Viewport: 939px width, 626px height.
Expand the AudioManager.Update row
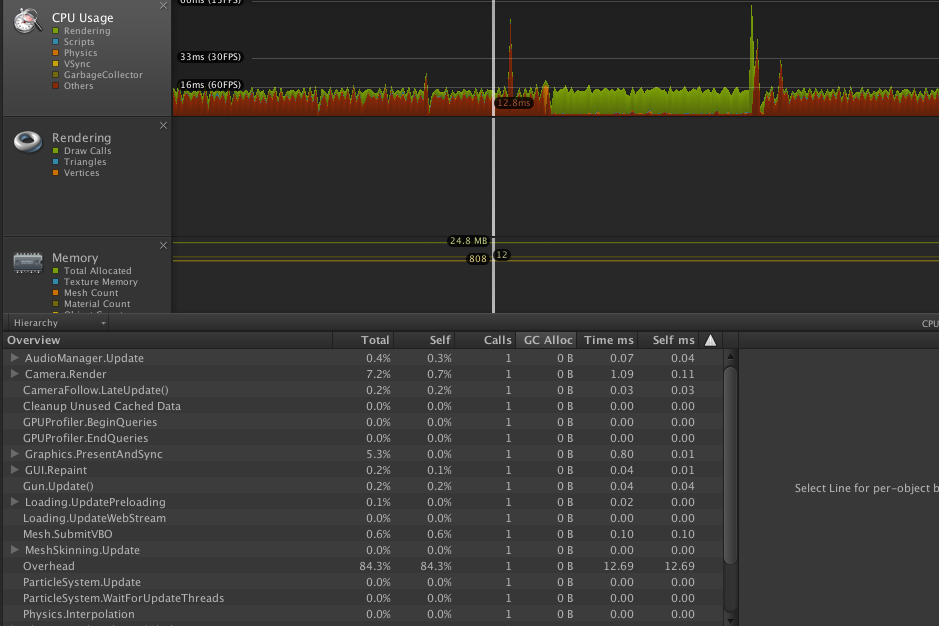pos(14,358)
